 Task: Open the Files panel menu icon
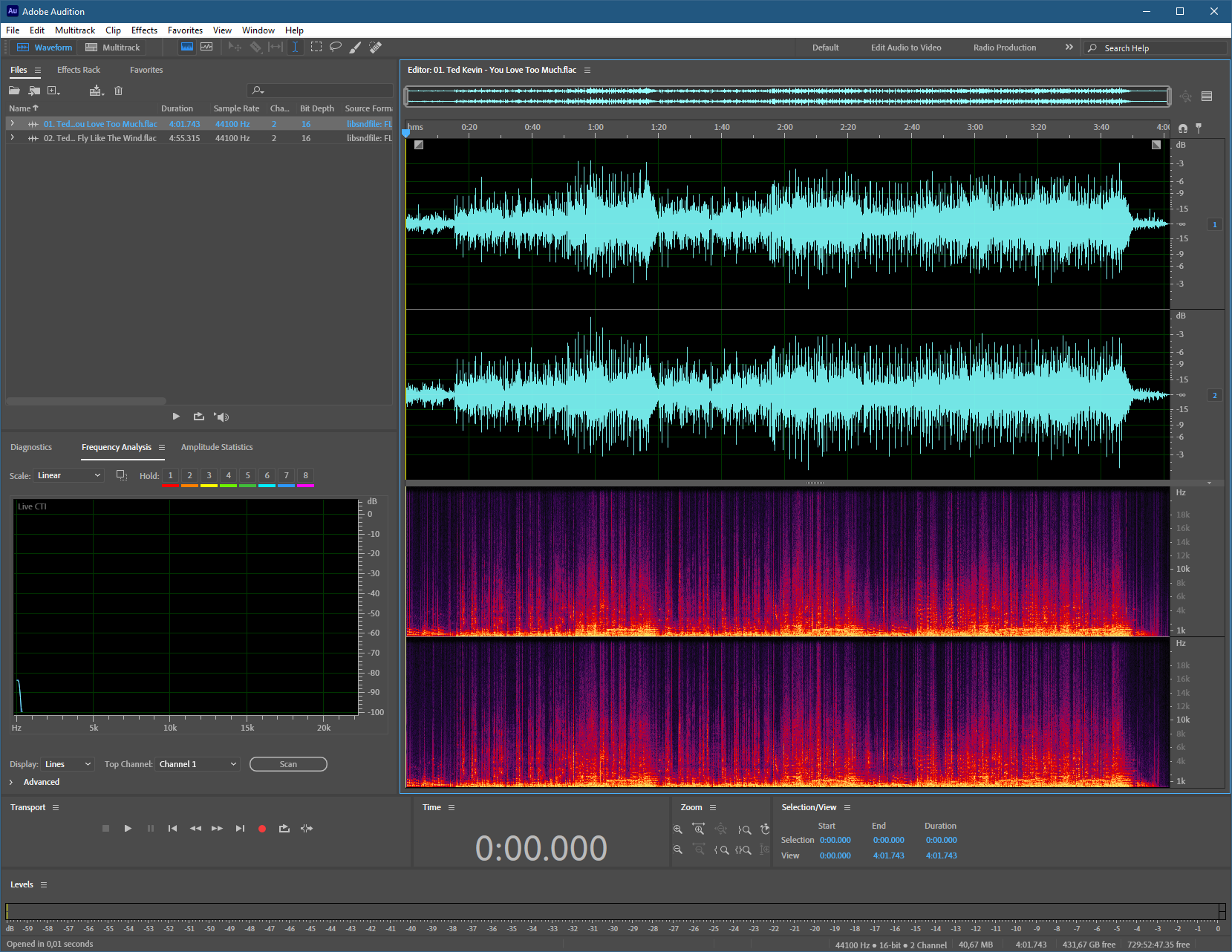pos(38,70)
